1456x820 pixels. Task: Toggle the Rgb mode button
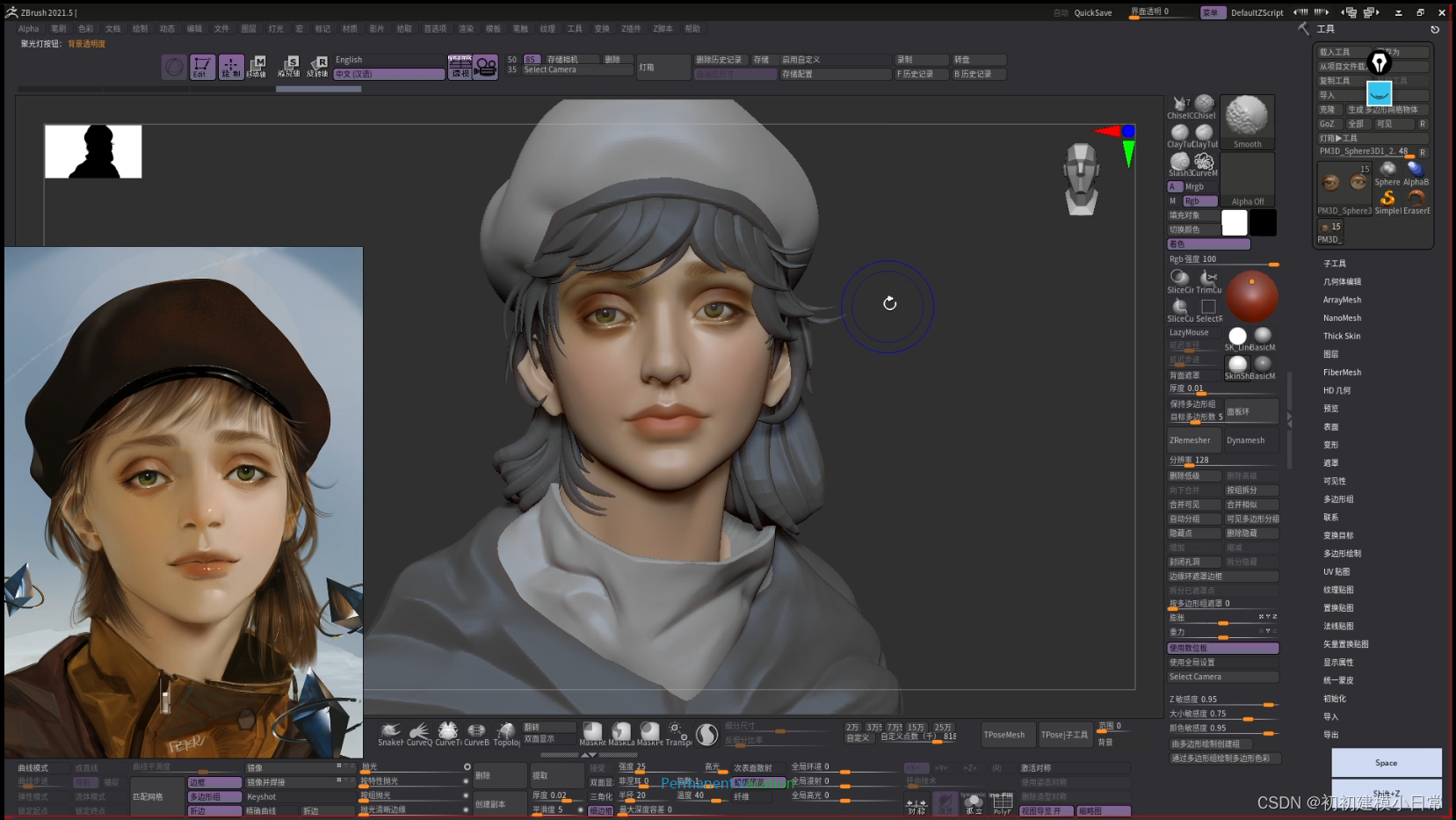point(1199,201)
